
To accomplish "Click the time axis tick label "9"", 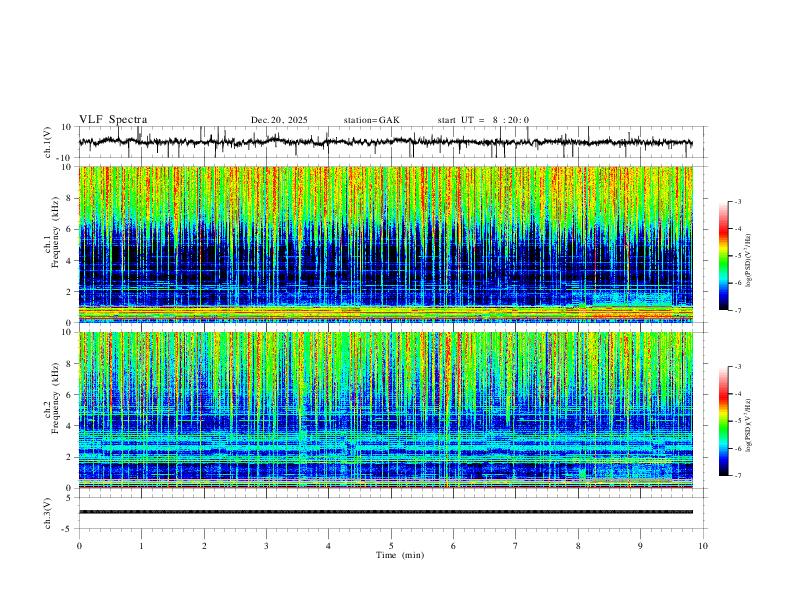I will coord(640,546).
